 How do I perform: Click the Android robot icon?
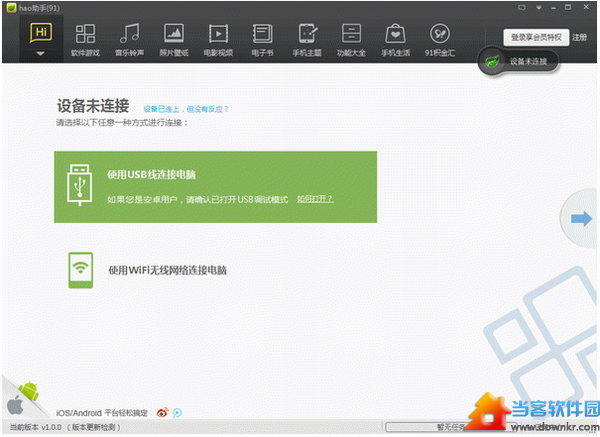click(30, 391)
